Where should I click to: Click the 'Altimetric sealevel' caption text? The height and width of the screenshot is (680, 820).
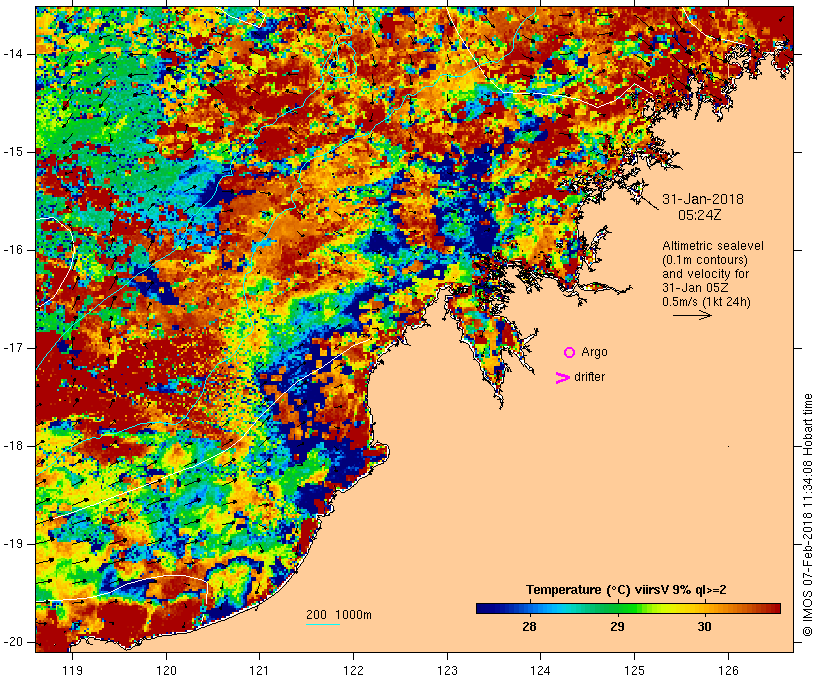(x=713, y=246)
